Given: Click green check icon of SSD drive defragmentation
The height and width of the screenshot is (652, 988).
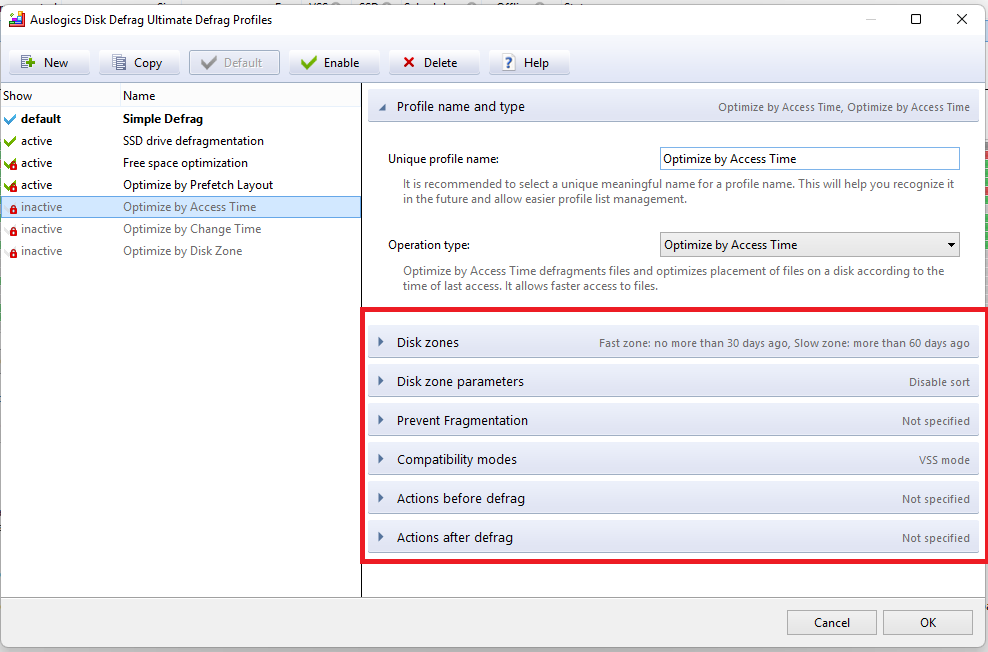Looking at the screenshot, I should click(10, 141).
